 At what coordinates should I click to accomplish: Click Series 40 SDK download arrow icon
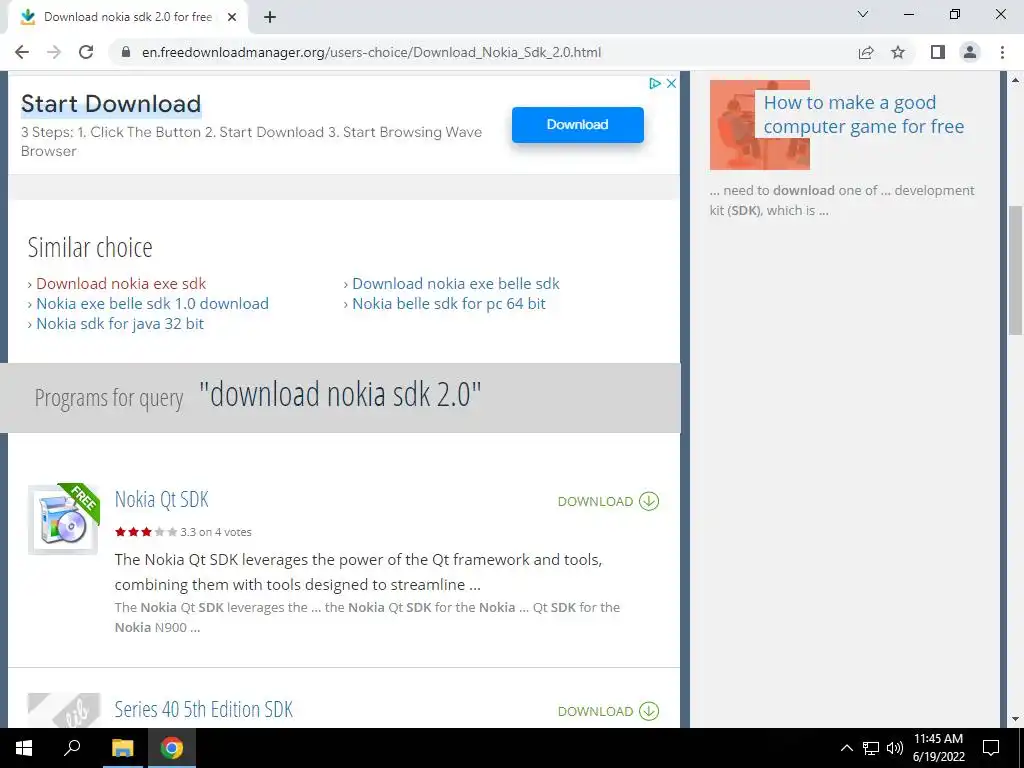click(648, 711)
